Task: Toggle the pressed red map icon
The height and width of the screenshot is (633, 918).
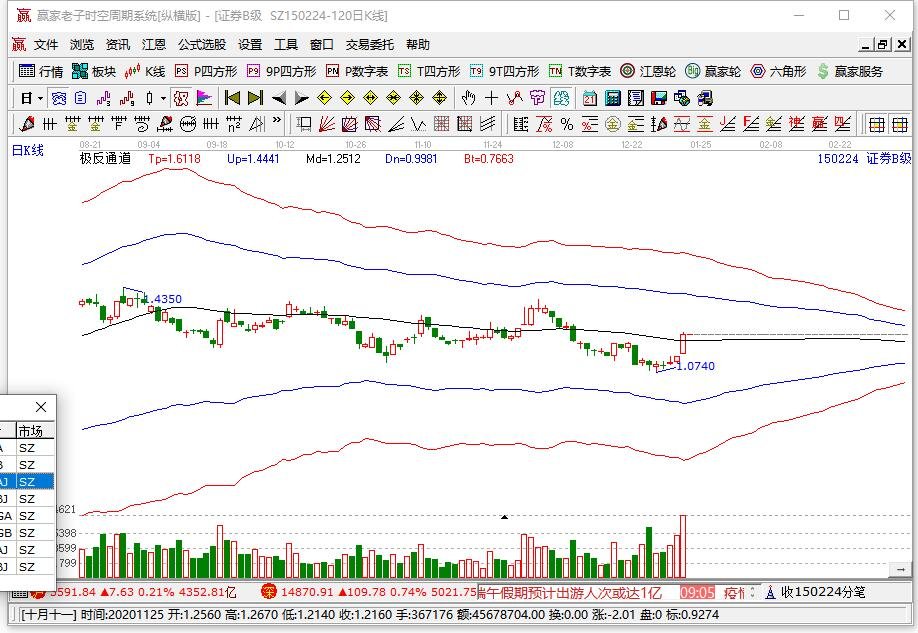Action: coord(181,98)
